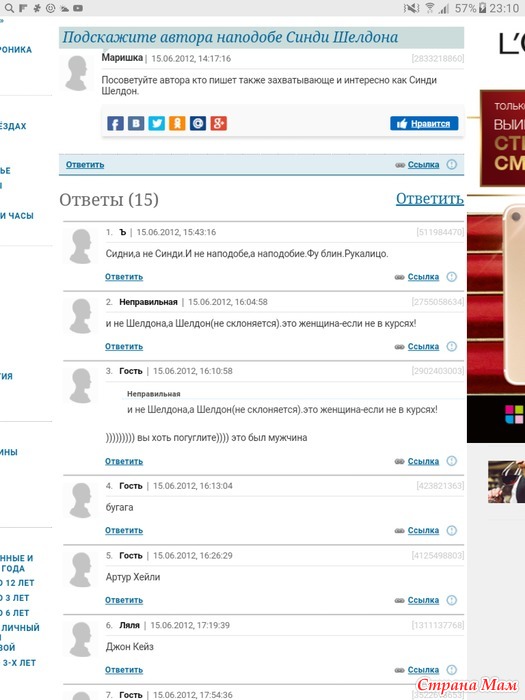
Task: Share the post via the Facebook icon
Action: coord(115,123)
